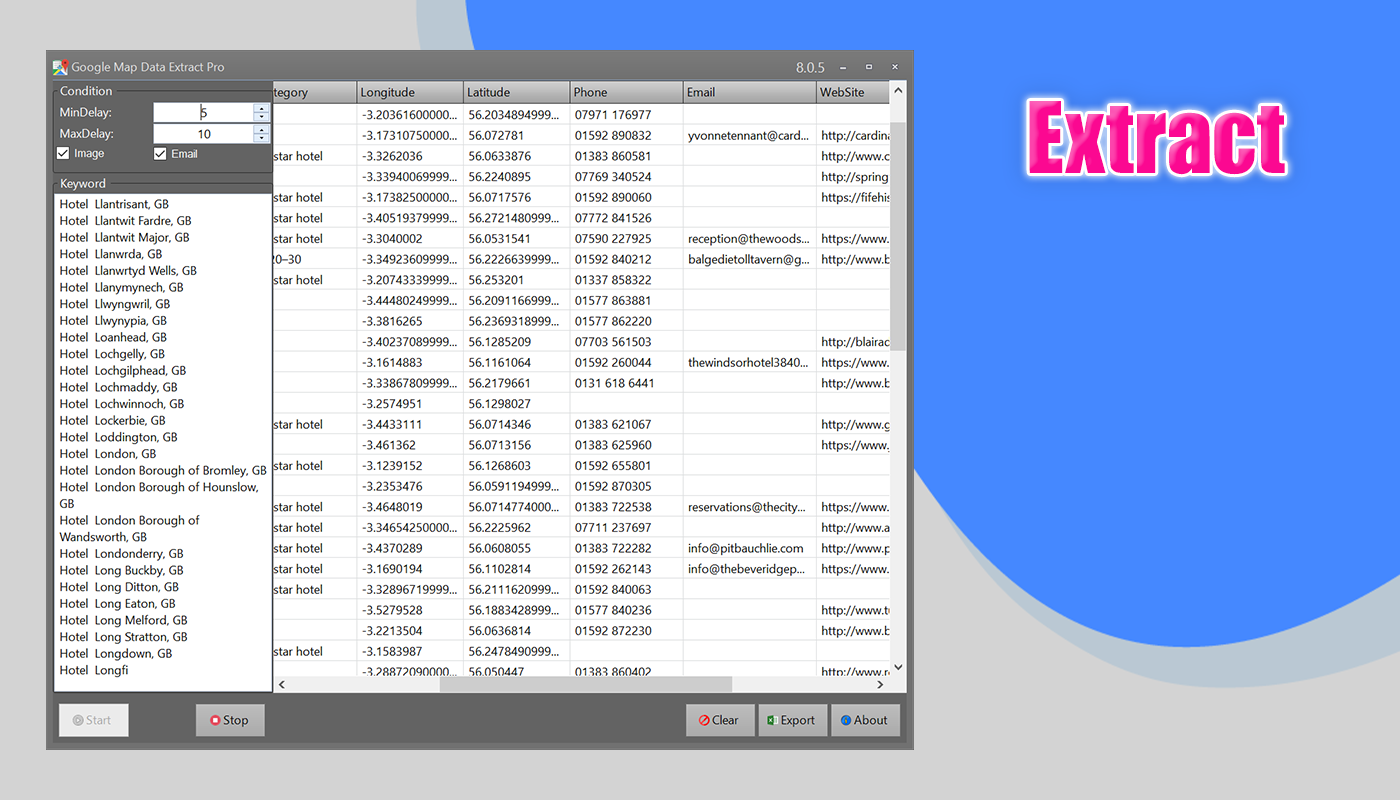Screen dimensions: 1400x800
Task: Click the circular icon on the Start button
Action: [x=77, y=720]
